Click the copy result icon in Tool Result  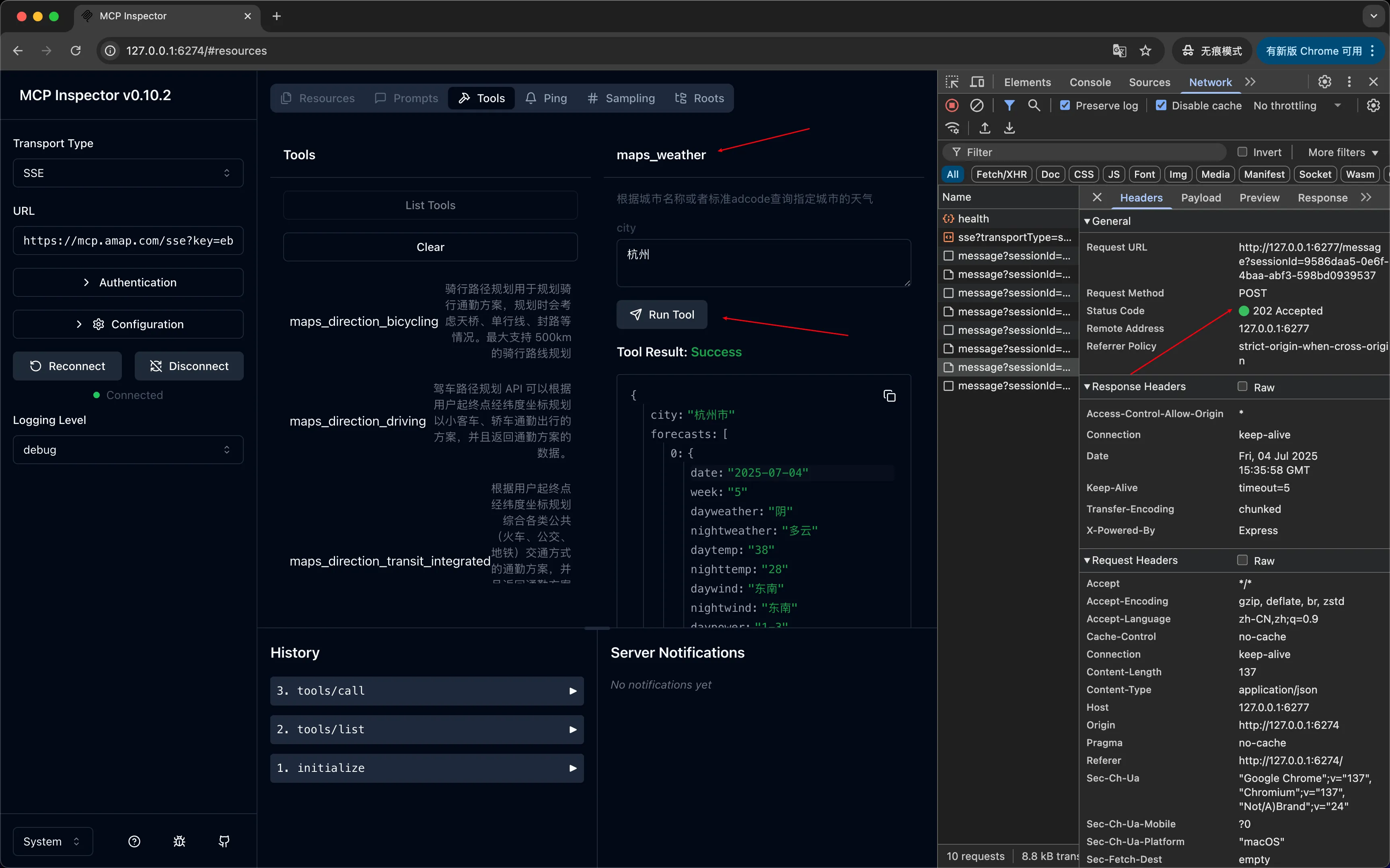point(890,396)
